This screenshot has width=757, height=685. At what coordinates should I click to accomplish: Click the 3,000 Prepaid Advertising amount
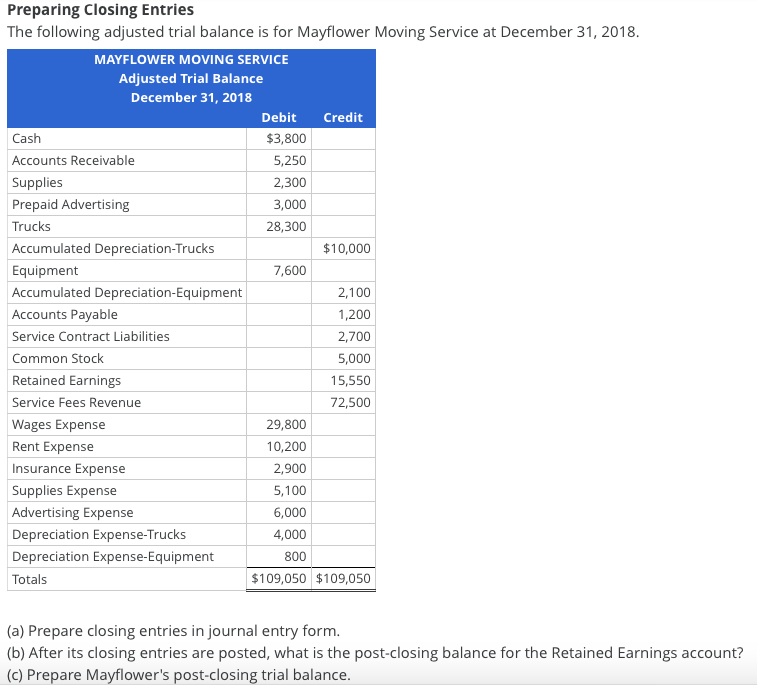[290, 205]
